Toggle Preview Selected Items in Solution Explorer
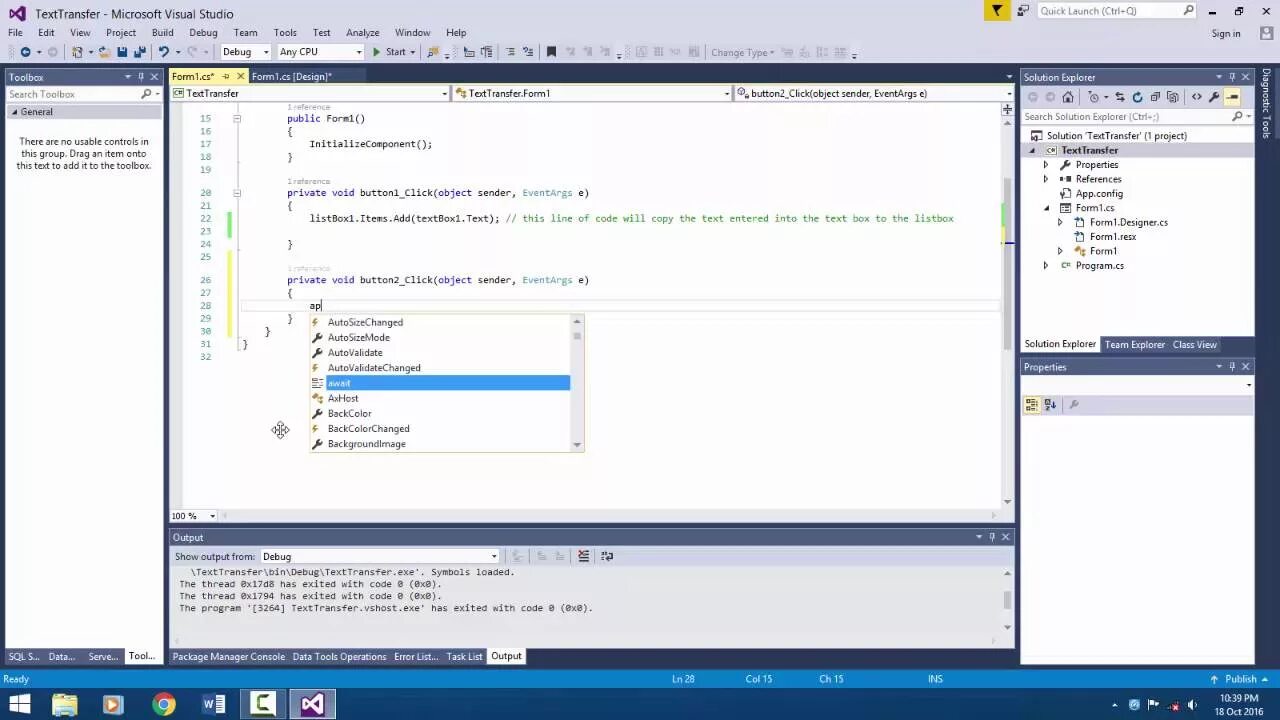Viewport: 1280px width, 720px height. (x=1232, y=97)
